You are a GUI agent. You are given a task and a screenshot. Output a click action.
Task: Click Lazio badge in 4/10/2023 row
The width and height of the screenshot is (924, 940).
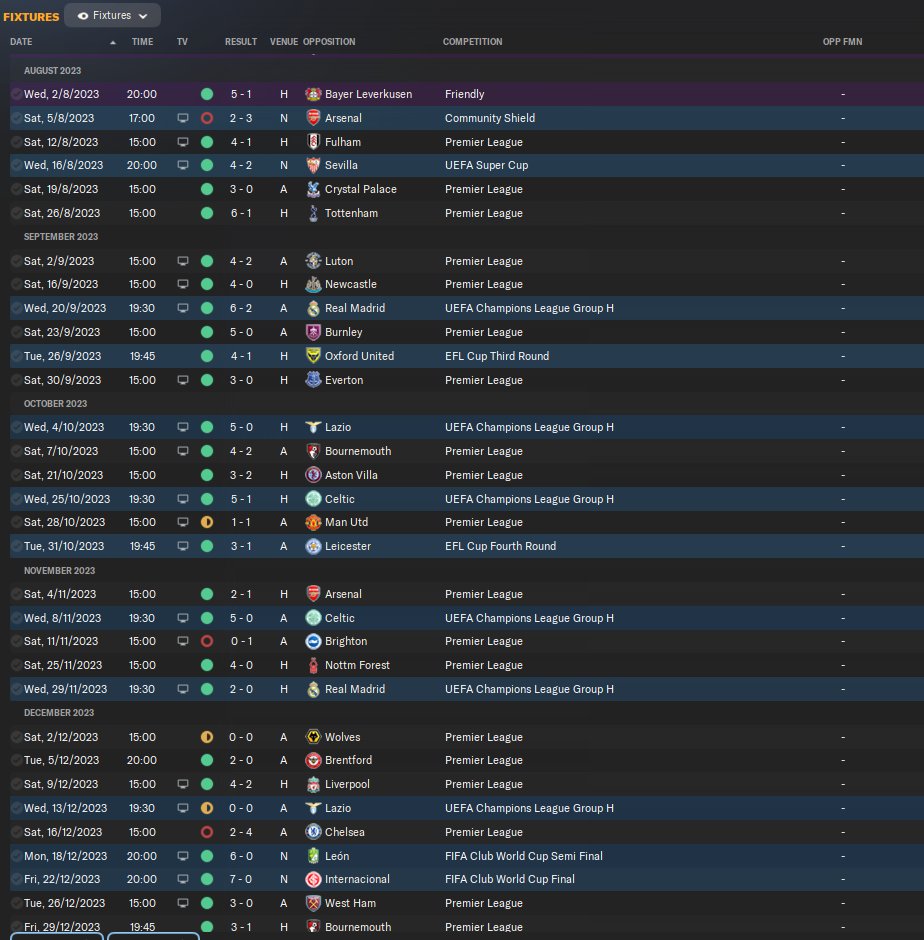[x=313, y=427]
